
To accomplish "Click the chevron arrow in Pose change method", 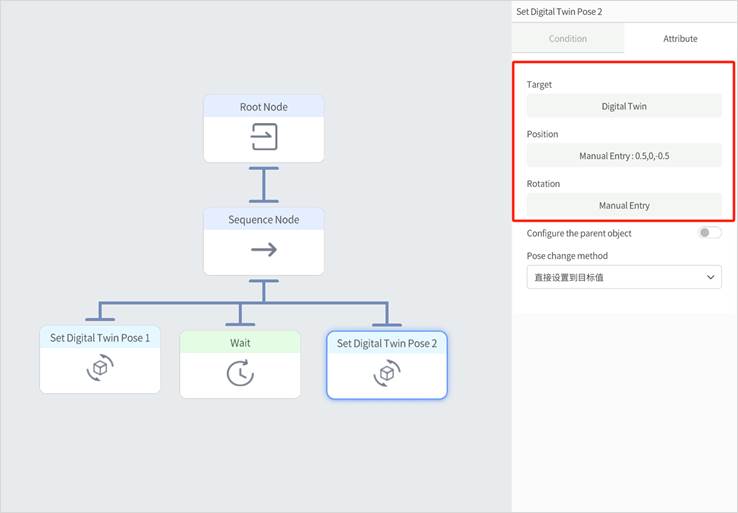I will tap(710, 277).
